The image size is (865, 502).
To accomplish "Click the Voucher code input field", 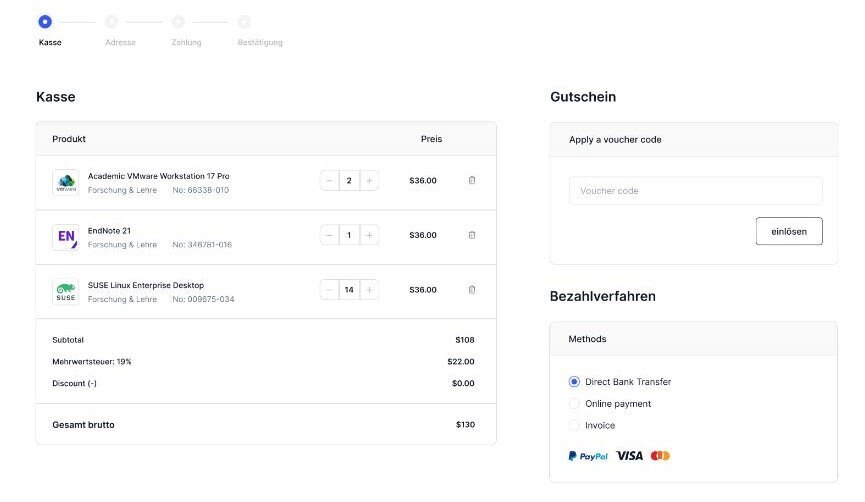I will (x=695, y=191).
